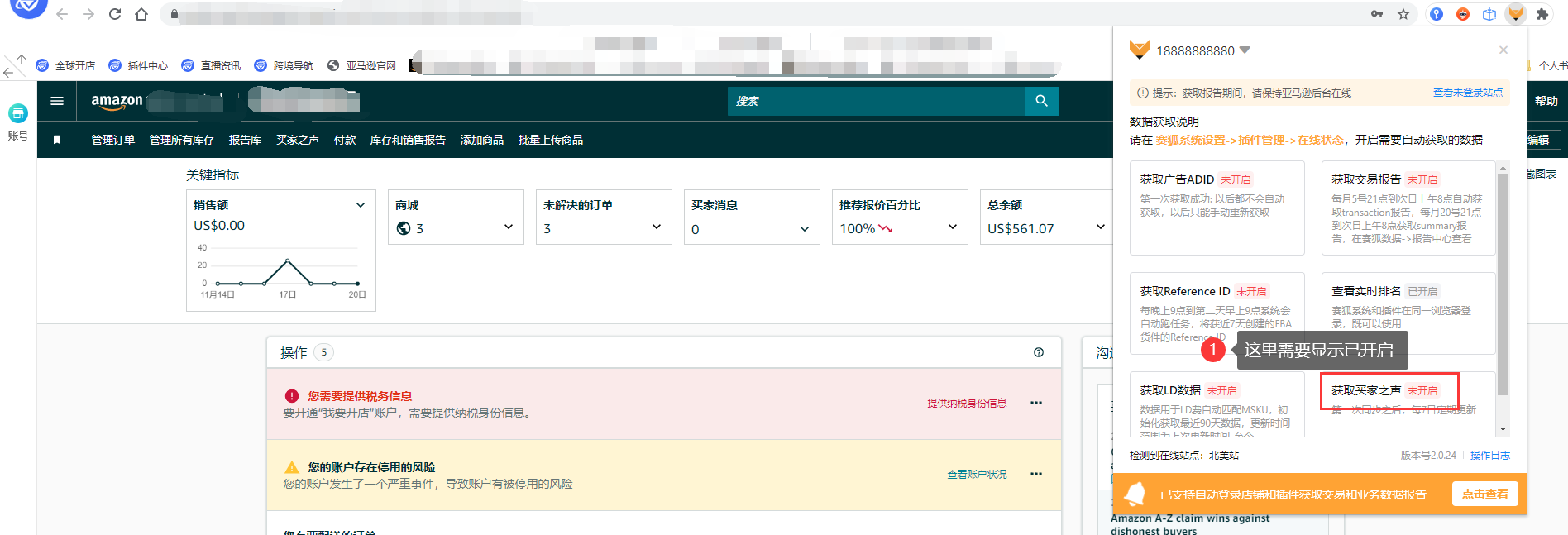The width and height of the screenshot is (1568, 535).
Task: Click the bell icon in orange banner
Action: [1135, 494]
